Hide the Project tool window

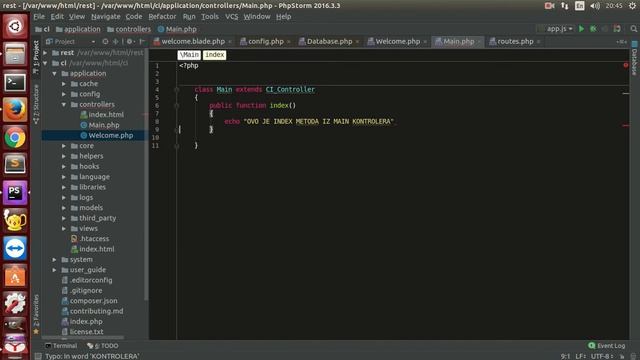(142, 42)
